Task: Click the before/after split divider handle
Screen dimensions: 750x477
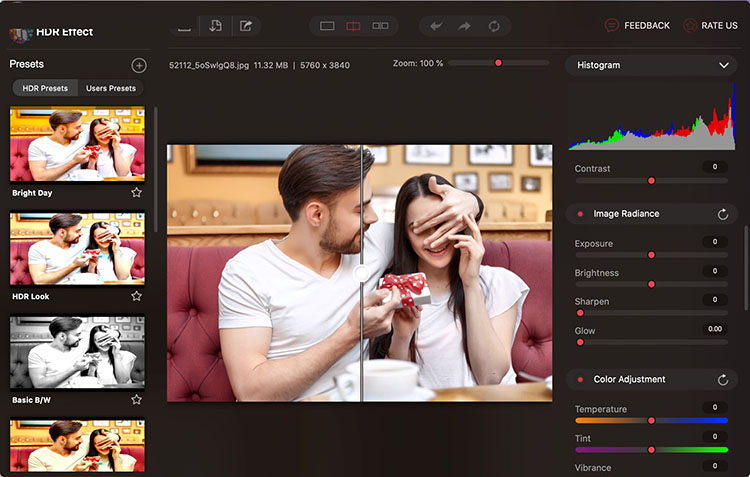Action: pos(361,273)
